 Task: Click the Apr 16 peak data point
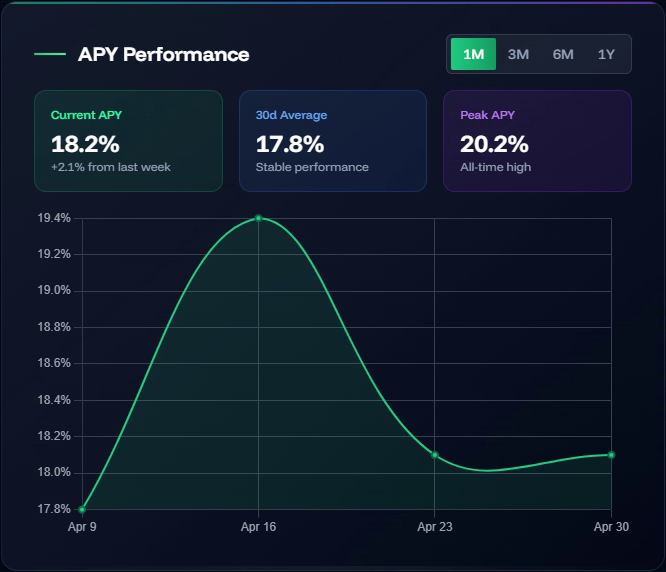point(258,218)
